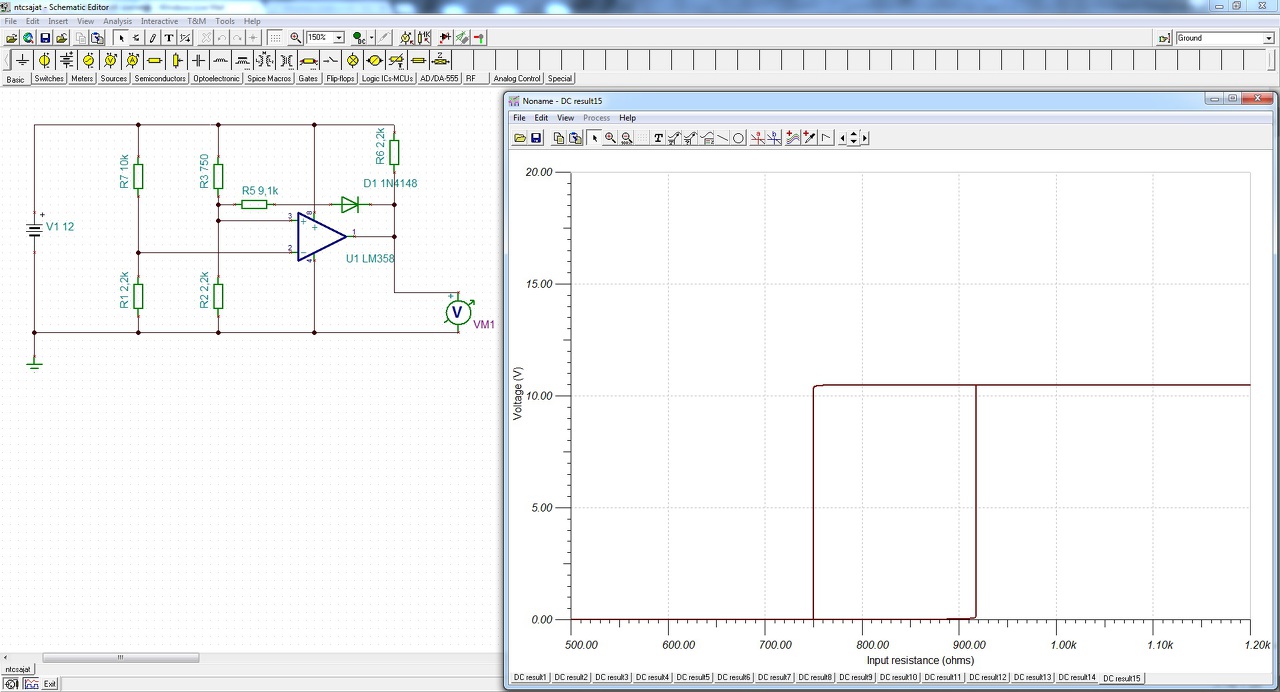Open the Ground combo box at top right
The height and width of the screenshot is (692, 1280).
[1224, 38]
